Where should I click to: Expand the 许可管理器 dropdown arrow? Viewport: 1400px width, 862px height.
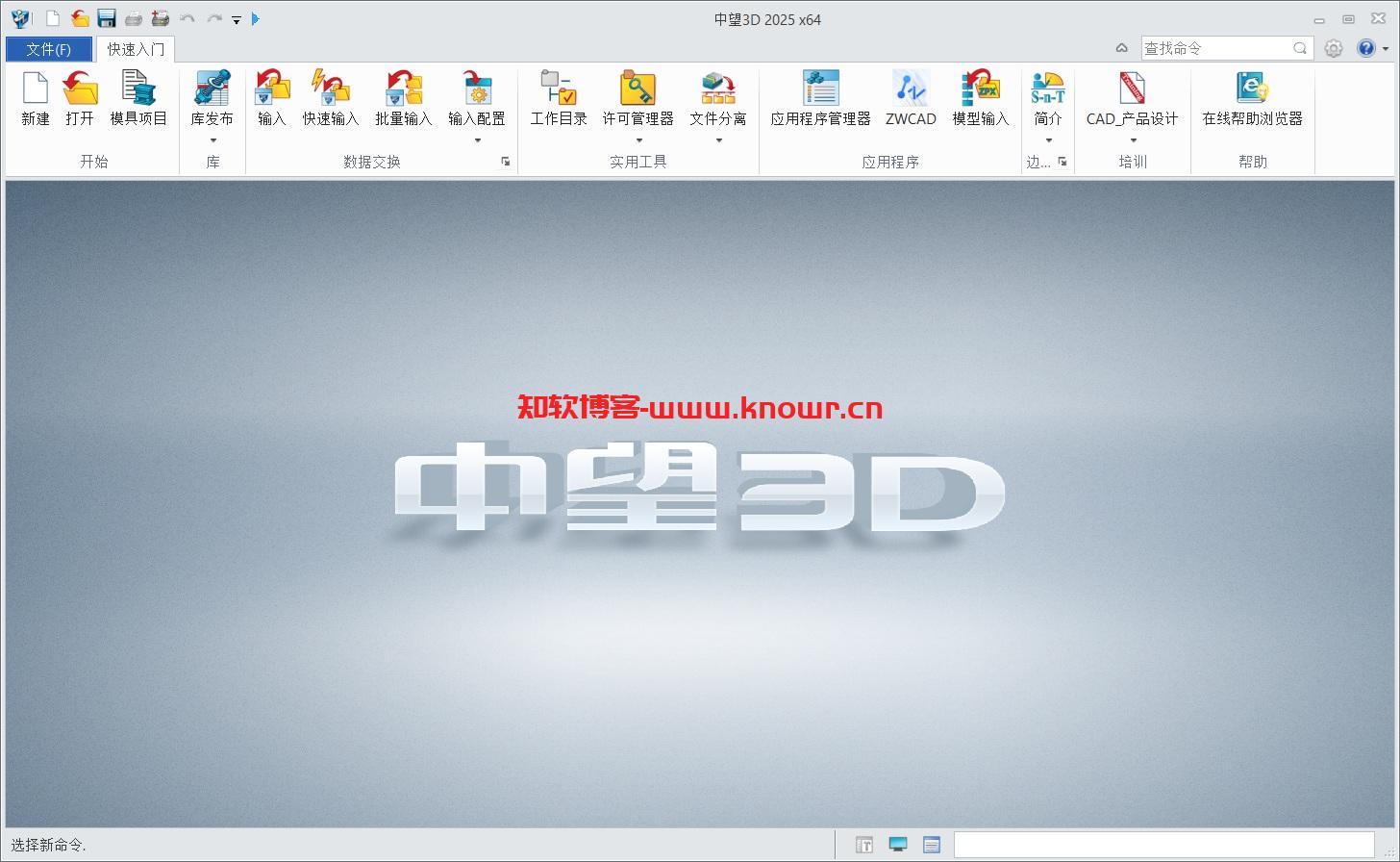[638, 140]
